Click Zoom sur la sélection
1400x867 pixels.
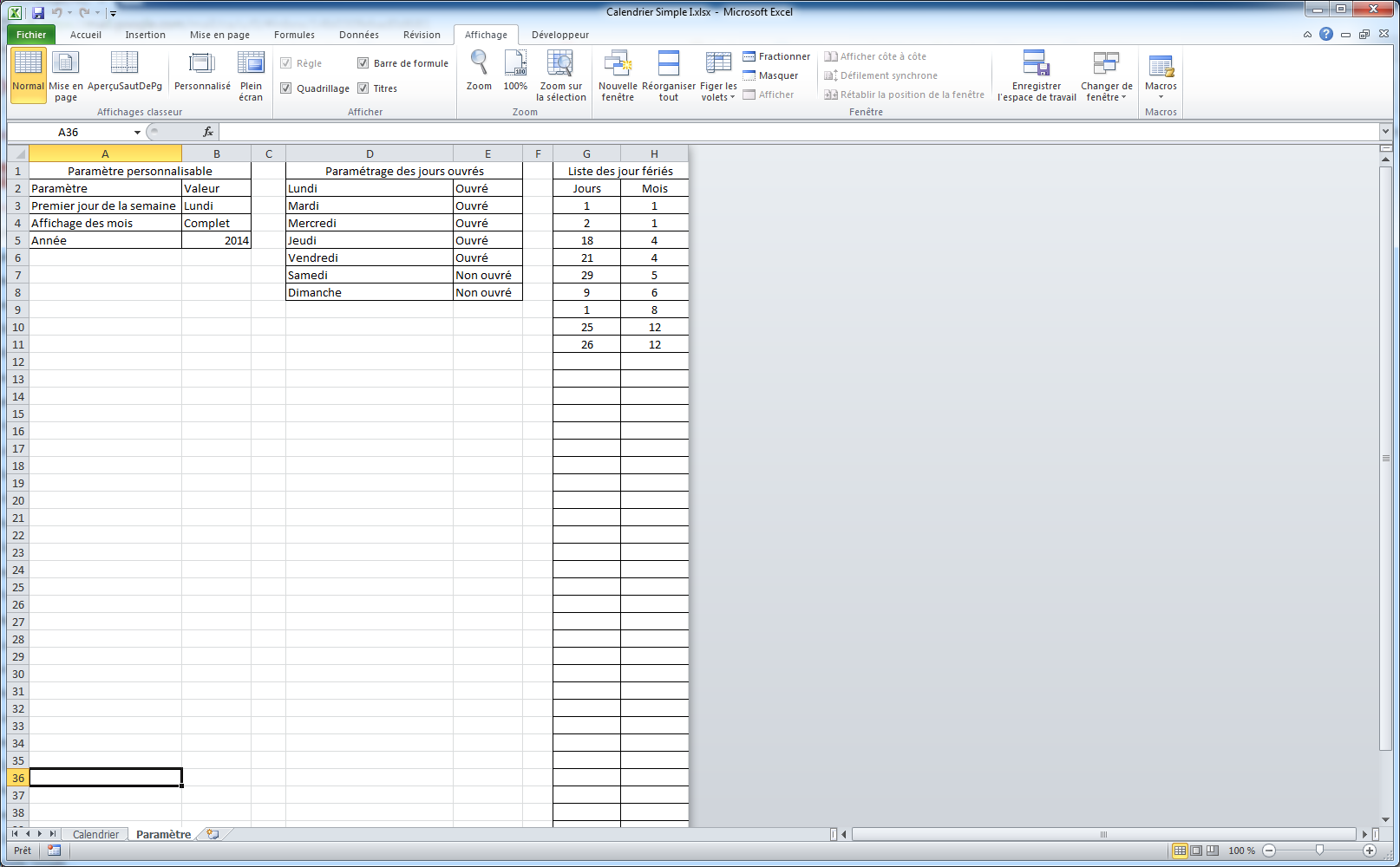coord(560,75)
